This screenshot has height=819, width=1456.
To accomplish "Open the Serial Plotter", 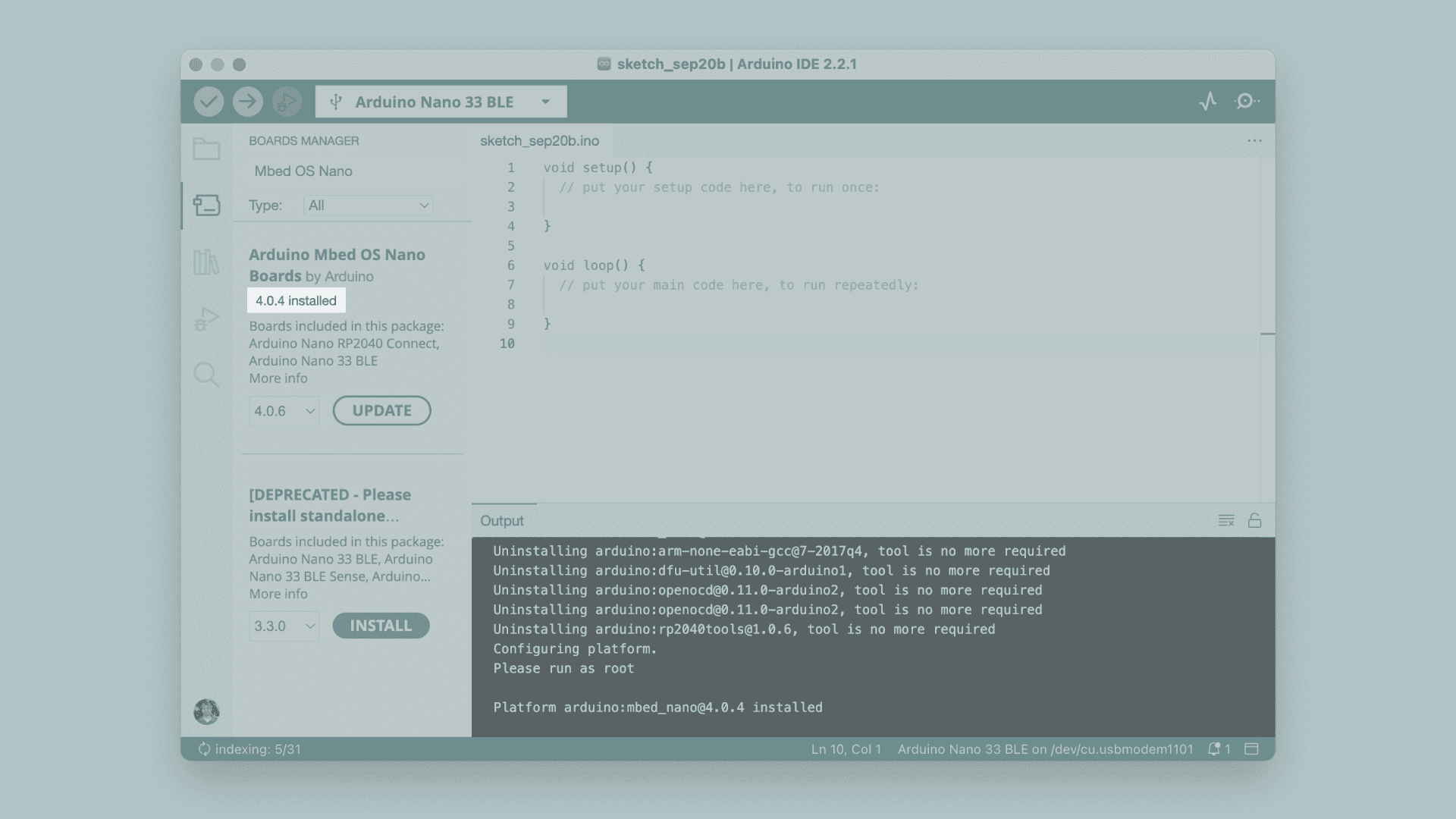I will coord(1208,102).
